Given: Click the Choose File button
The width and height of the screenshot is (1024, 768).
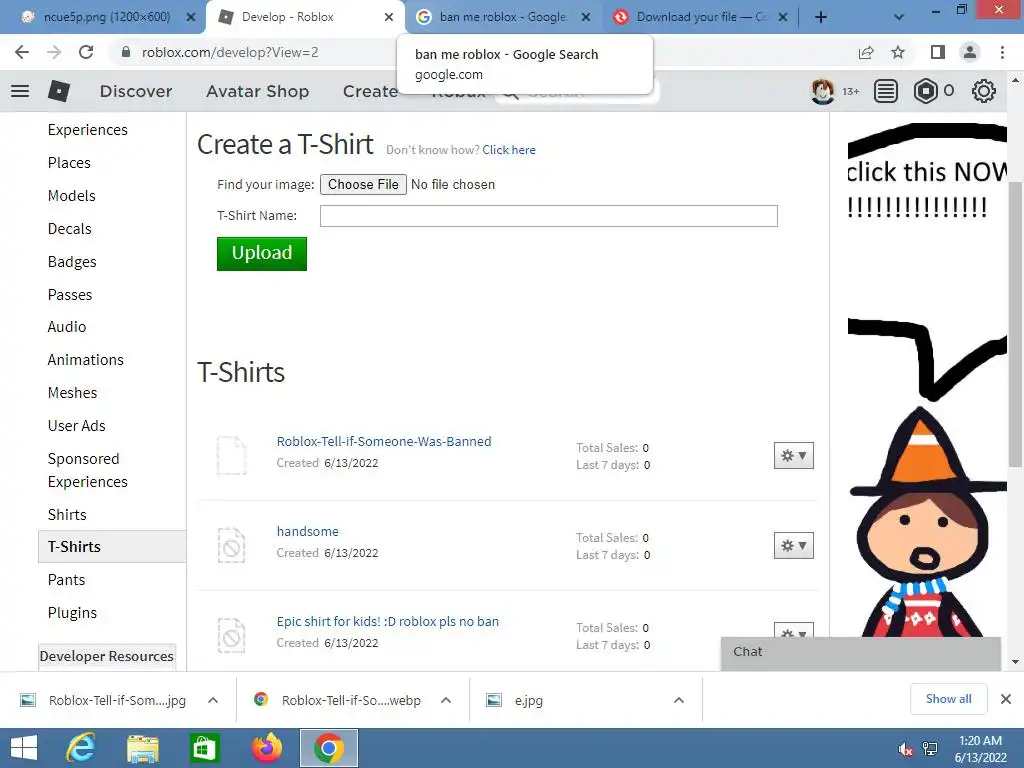Looking at the screenshot, I should click(x=363, y=184).
